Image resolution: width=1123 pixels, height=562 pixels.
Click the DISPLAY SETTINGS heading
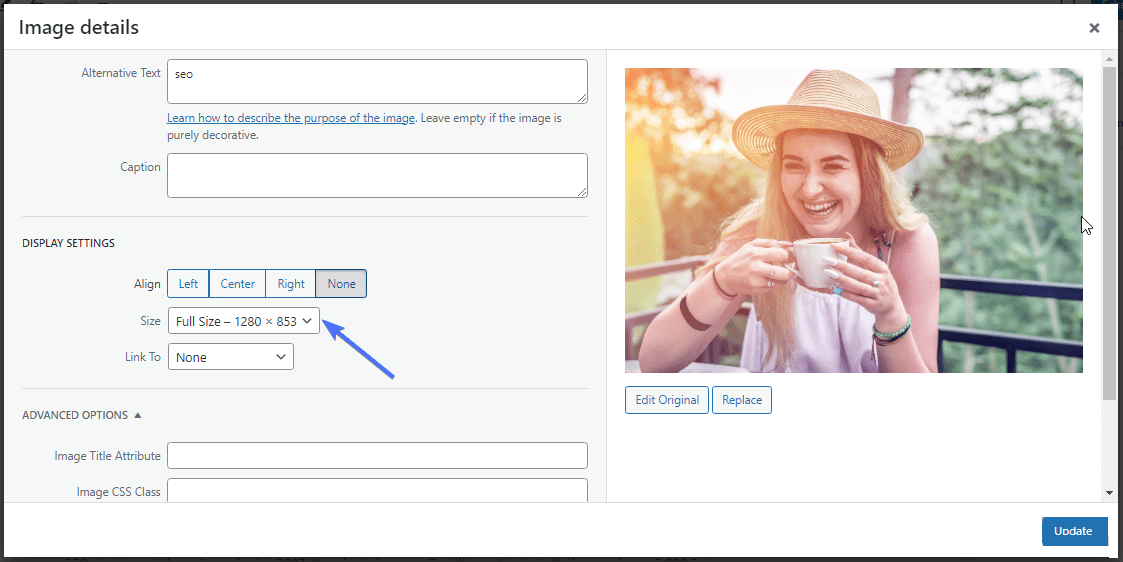[68, 243]
